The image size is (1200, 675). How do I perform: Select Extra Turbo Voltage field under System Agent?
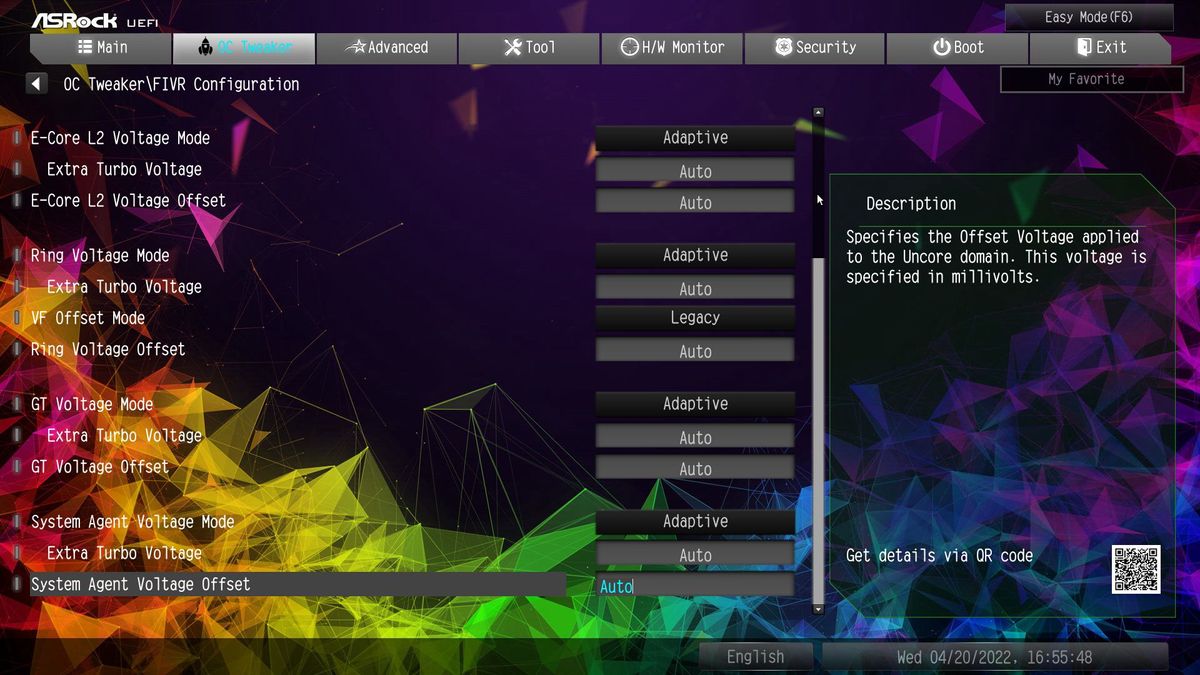[695, 555]
